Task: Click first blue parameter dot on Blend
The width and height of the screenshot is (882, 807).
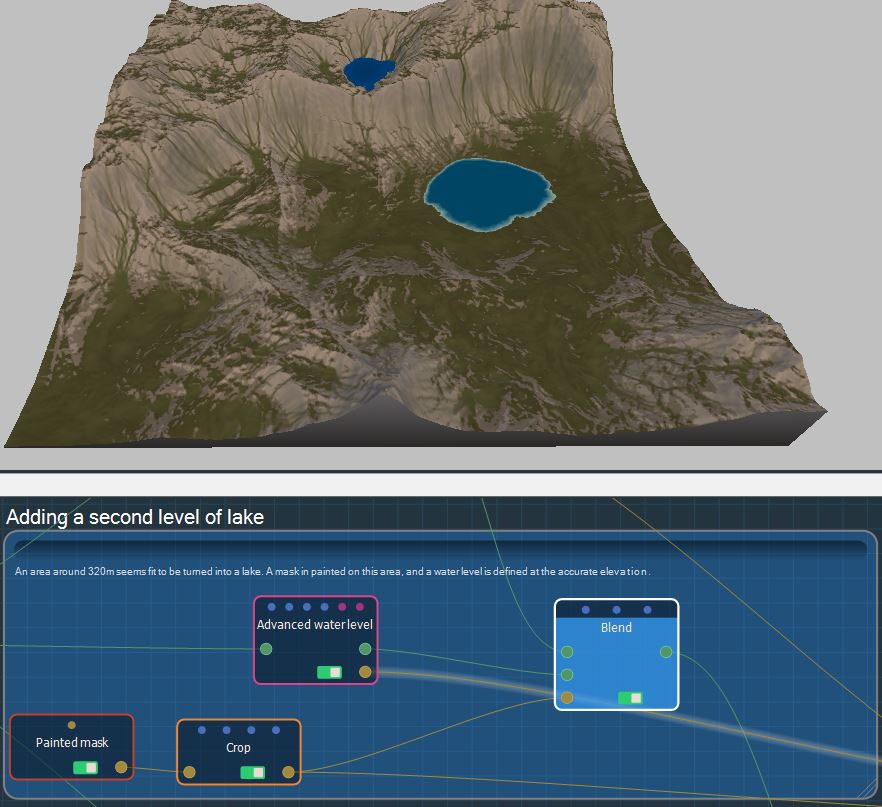Action: tap(586, 610)
